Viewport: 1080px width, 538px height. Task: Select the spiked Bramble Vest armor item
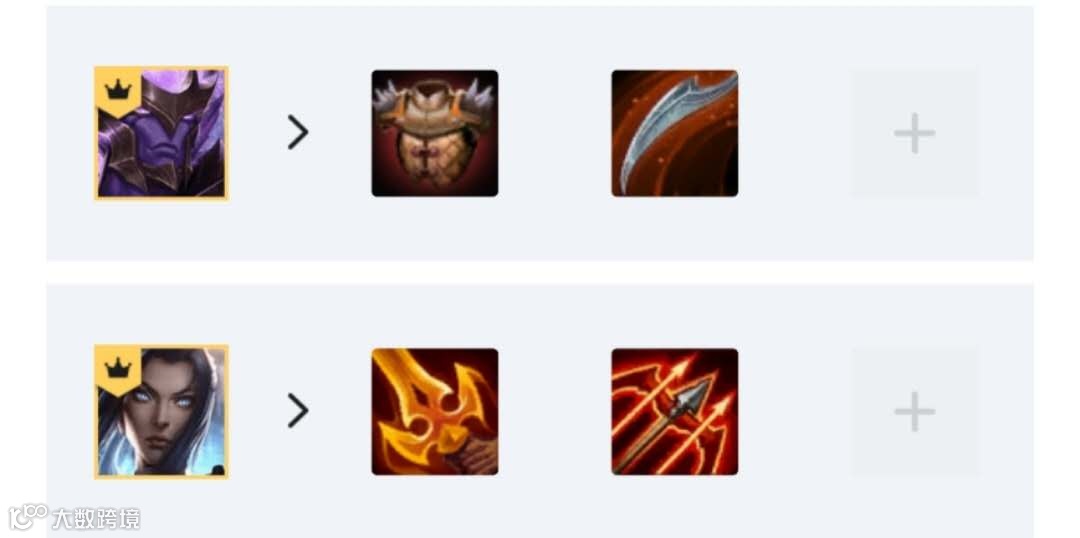point(435,133)
